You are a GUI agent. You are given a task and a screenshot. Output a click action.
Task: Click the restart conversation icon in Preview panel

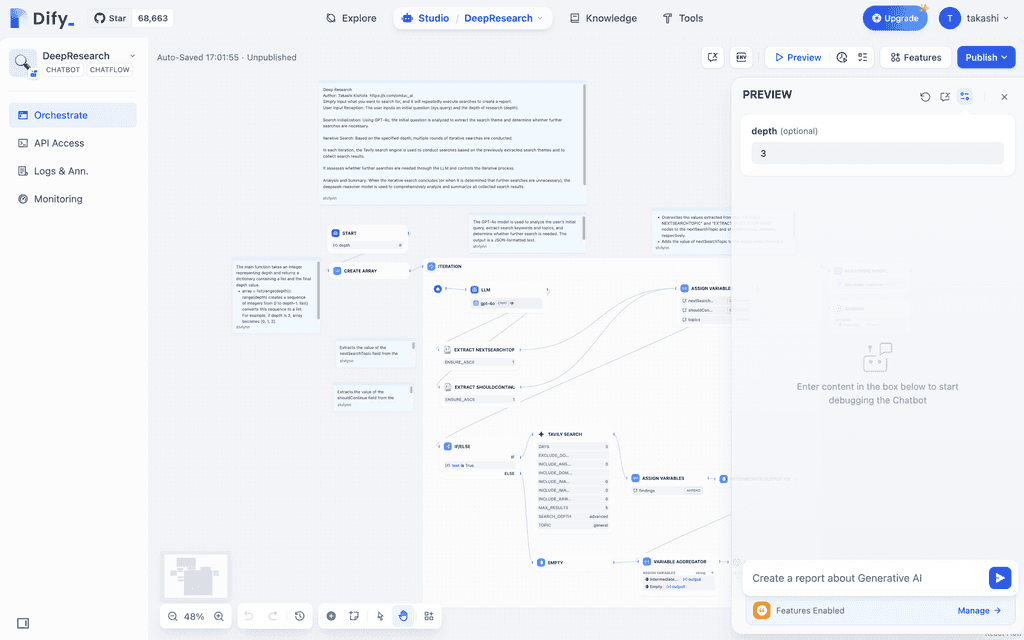click(925, 96)
